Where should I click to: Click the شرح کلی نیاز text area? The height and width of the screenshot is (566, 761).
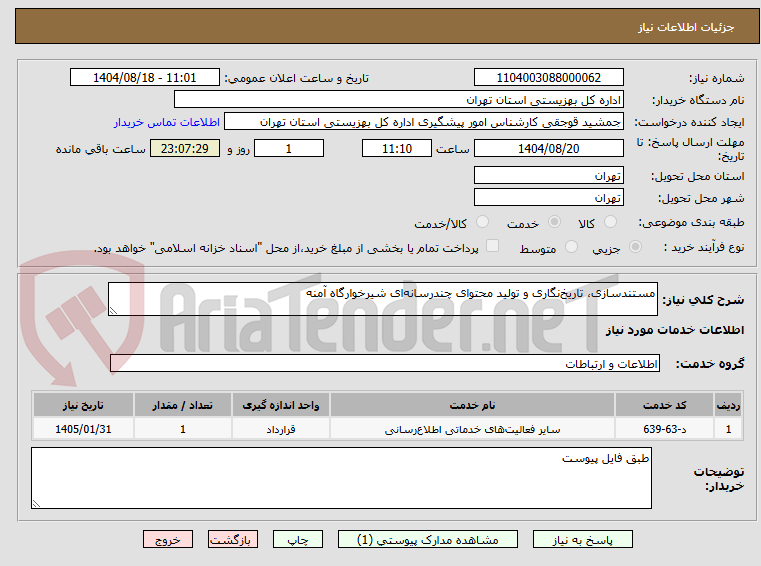point(383,299)
